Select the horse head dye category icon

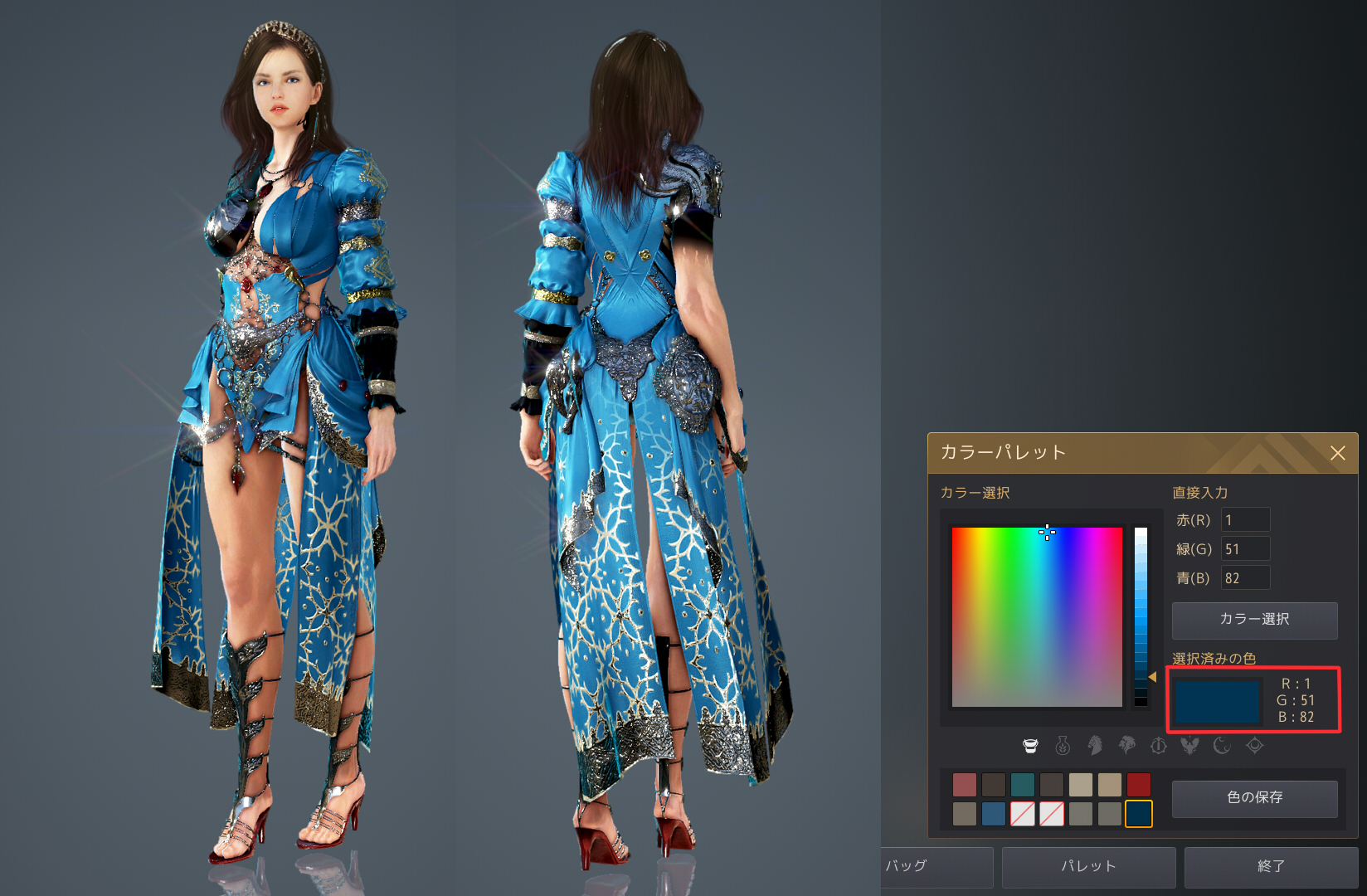point(1095,746)
